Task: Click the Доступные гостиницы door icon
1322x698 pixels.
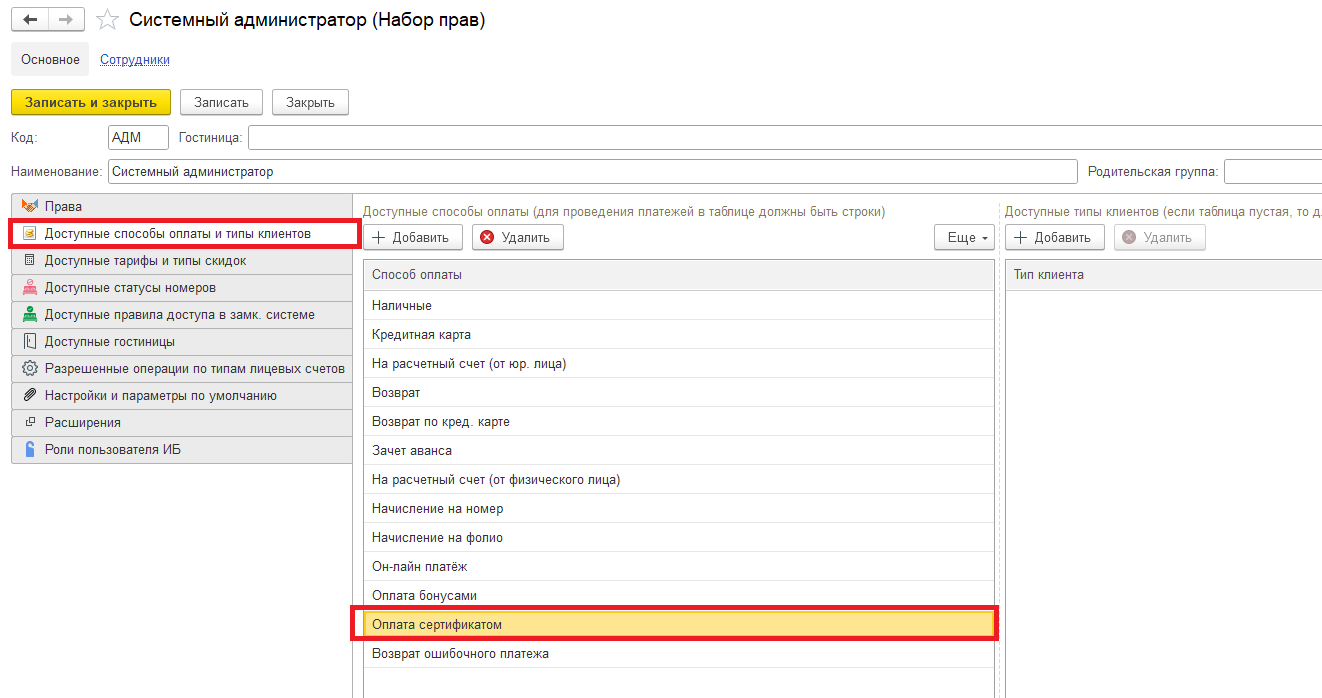Action: click(29, 341)
